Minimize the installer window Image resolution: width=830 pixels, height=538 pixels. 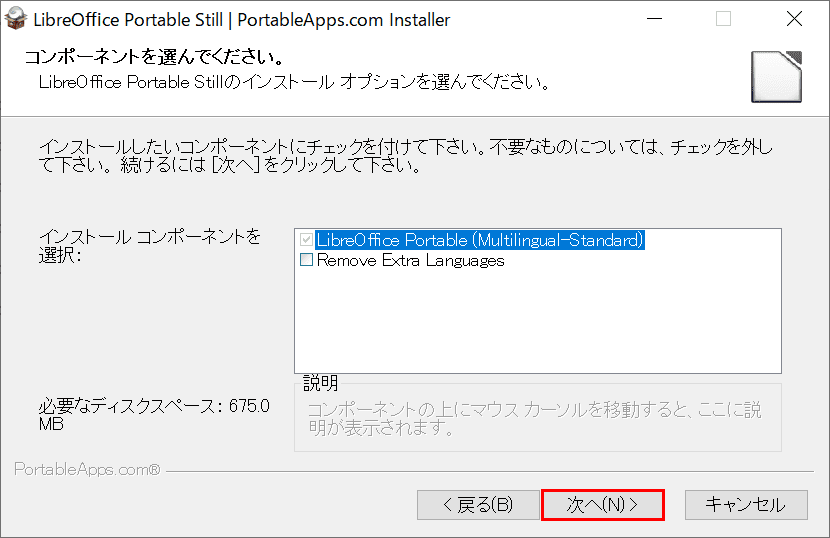(x=654, y=19)
